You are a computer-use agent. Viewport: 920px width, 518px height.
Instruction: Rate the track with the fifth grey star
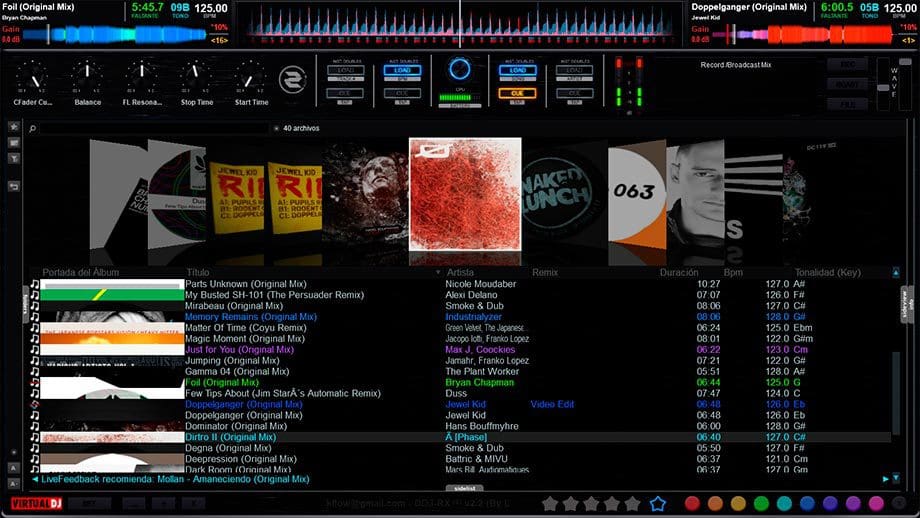[x=632, y=503]
